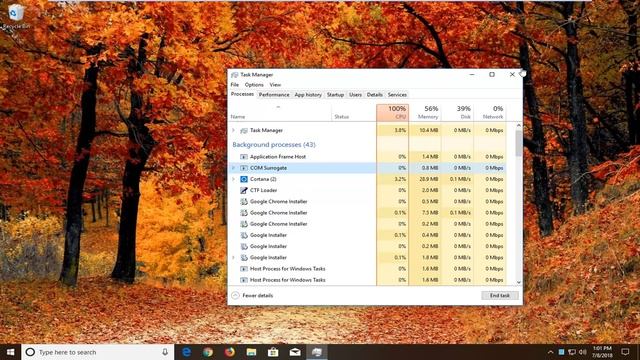The image size is (640, 360).
Task: Switch to the Services tab
Action: coord(397,95)
